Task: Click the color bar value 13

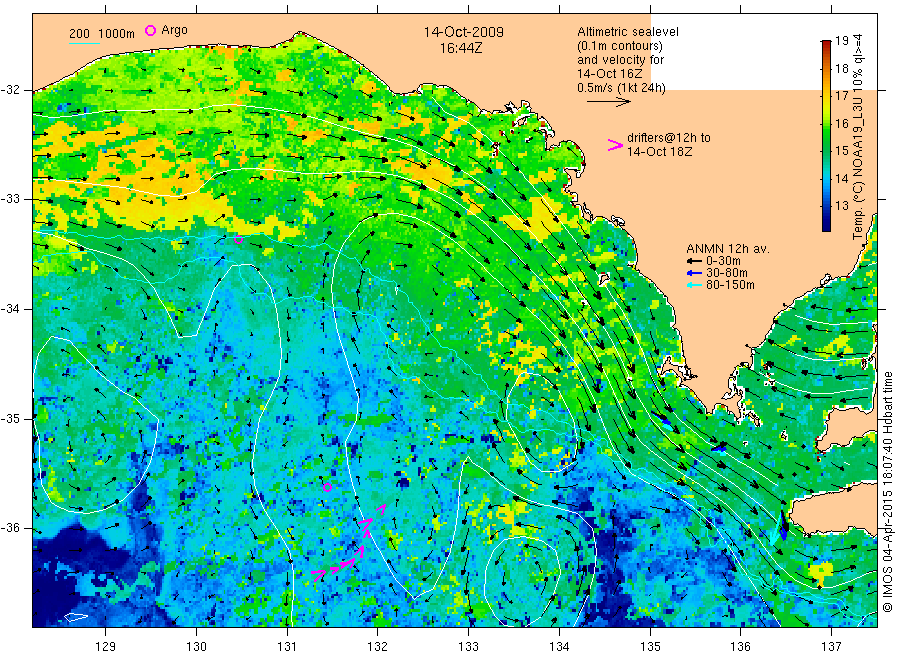Action: click(x=841, y=206)
